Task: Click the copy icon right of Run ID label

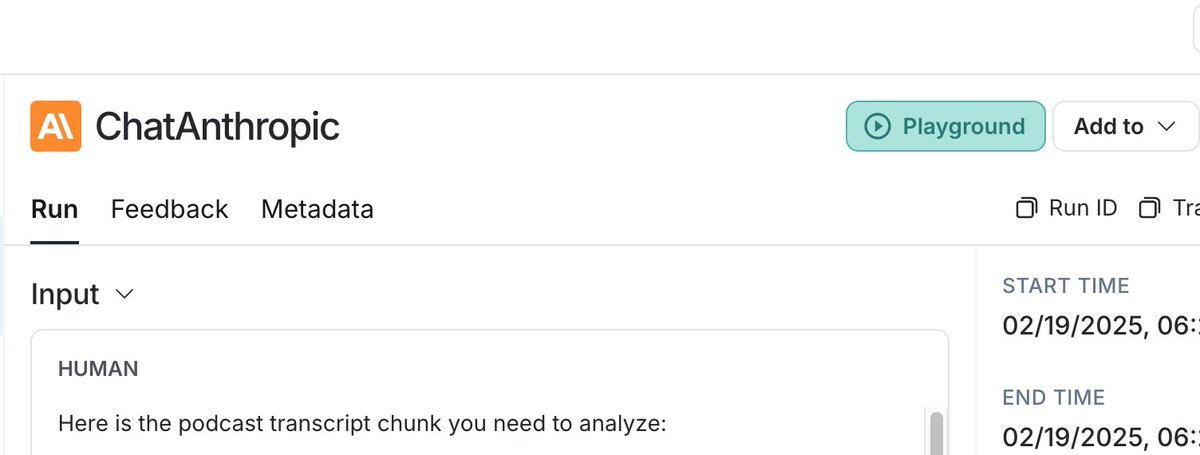Action: tap(1149, 209)
